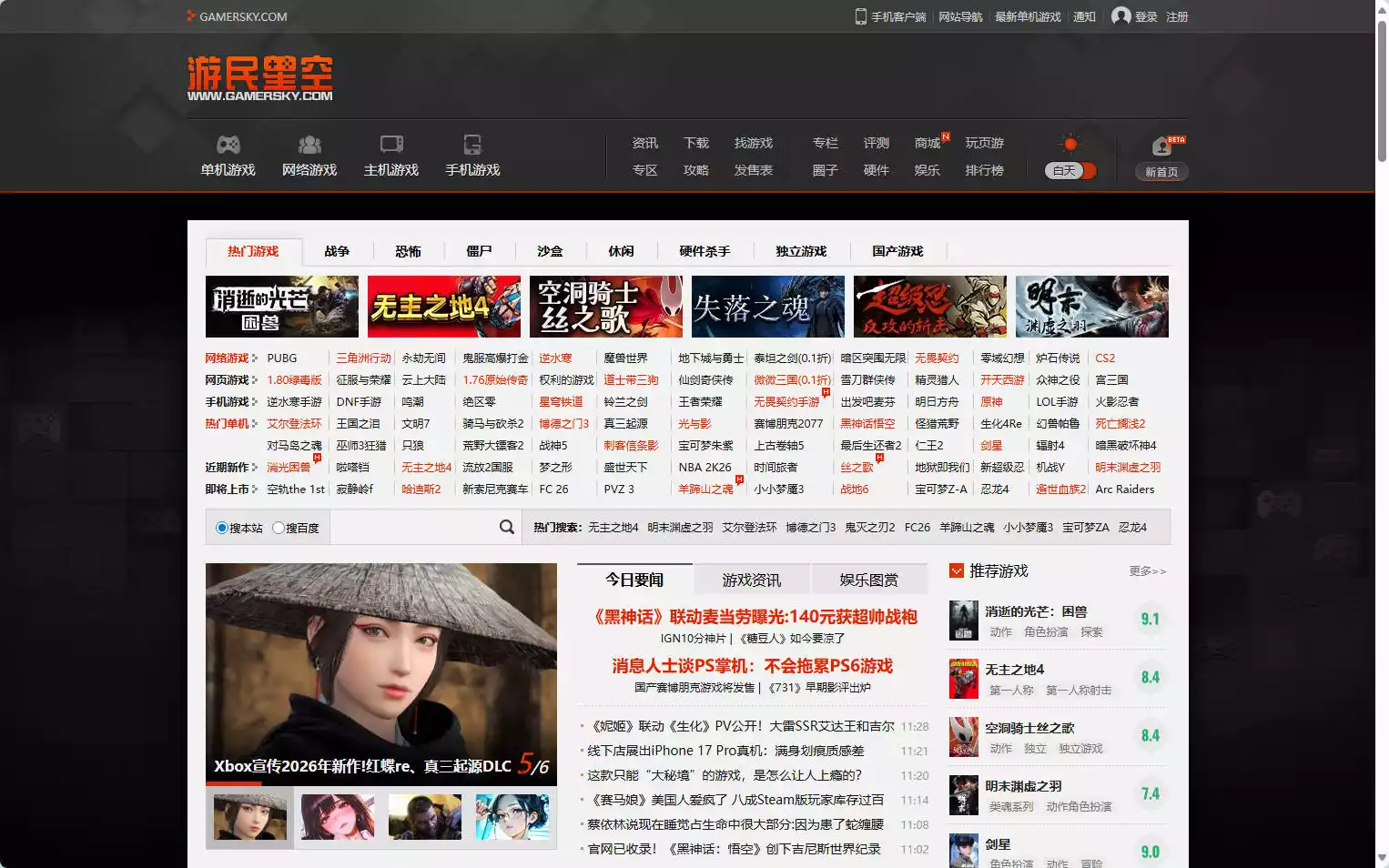Select the 搜本站 radio button

coord(221,528)
